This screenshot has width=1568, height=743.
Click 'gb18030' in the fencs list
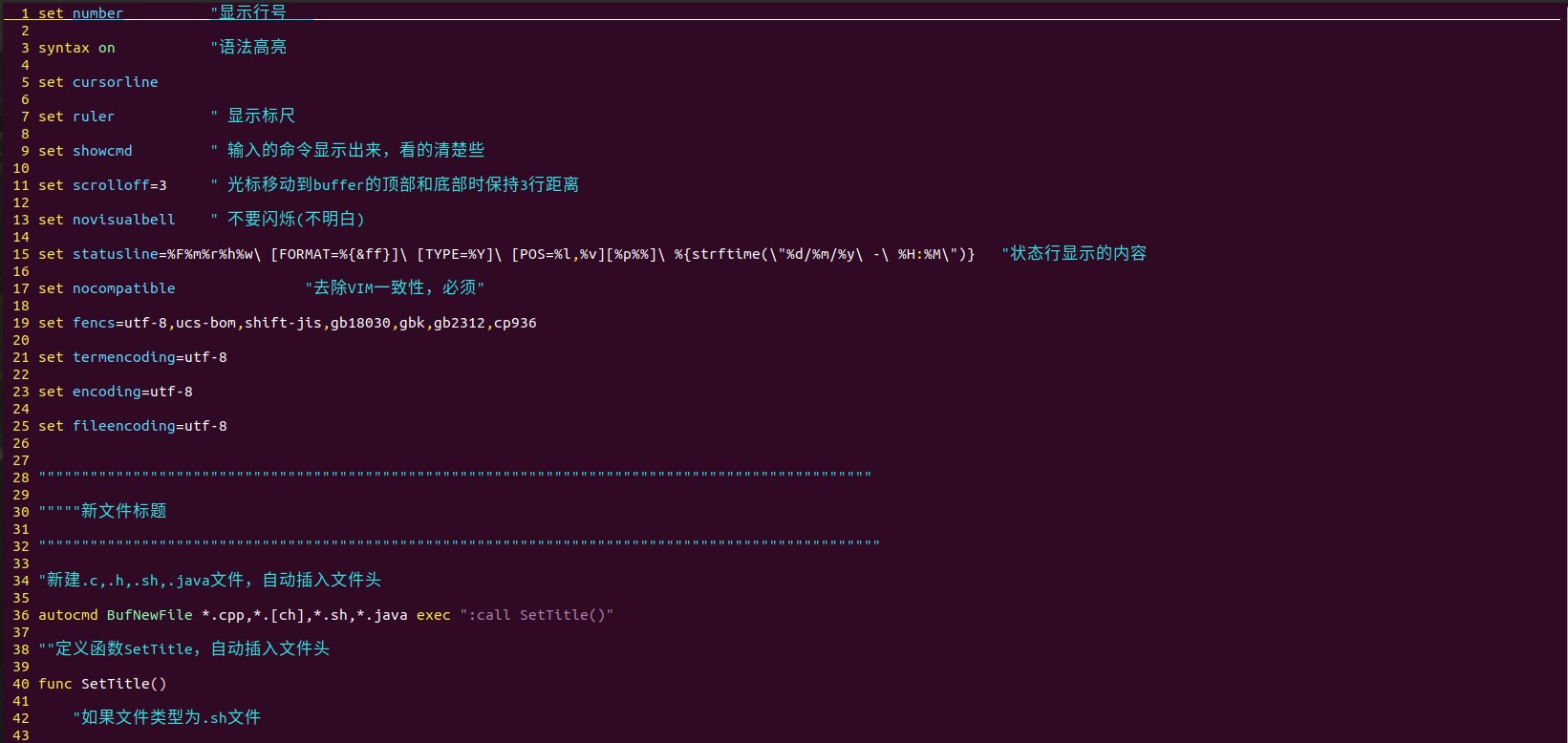[x=360, y=323]
